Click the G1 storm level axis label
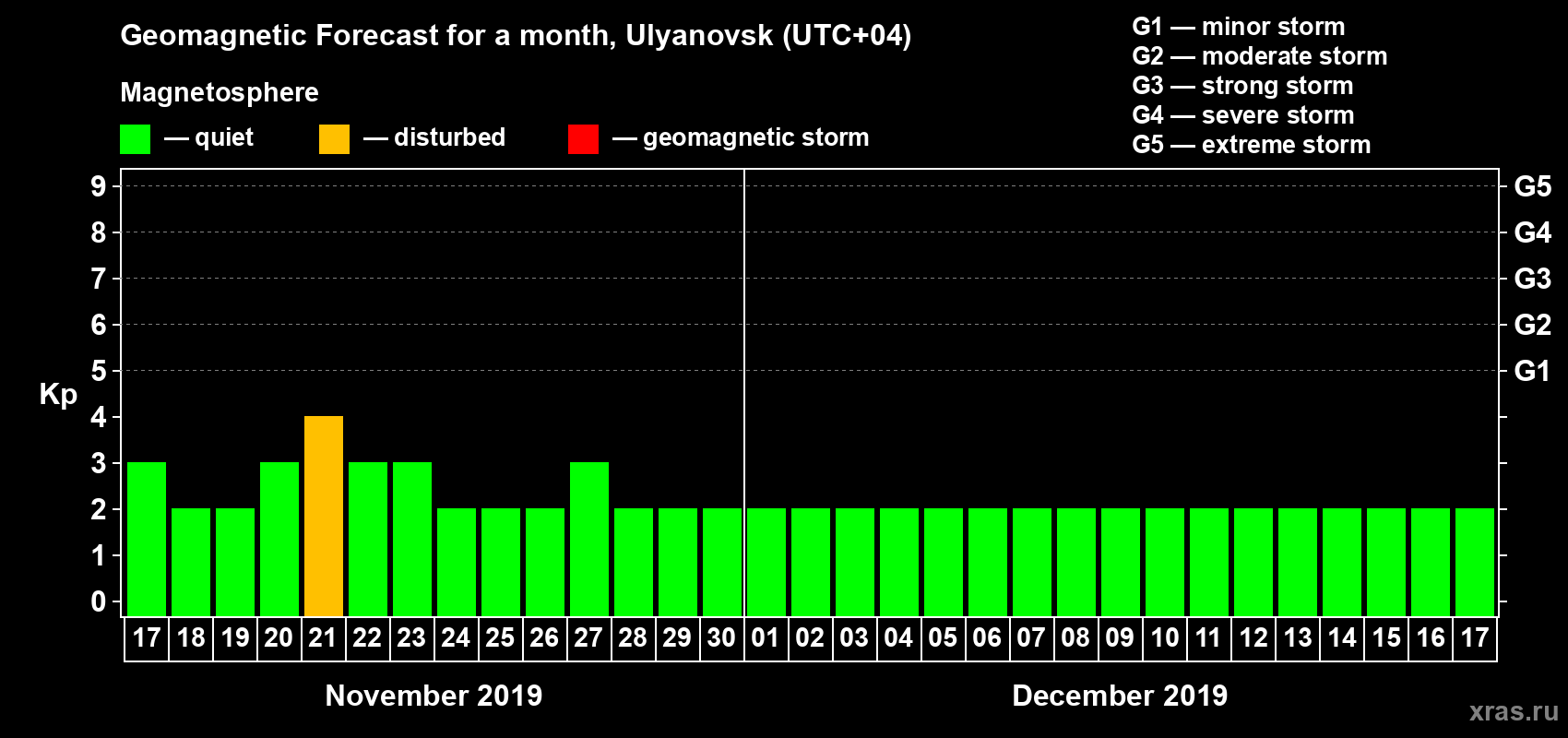 [1532, 371]
